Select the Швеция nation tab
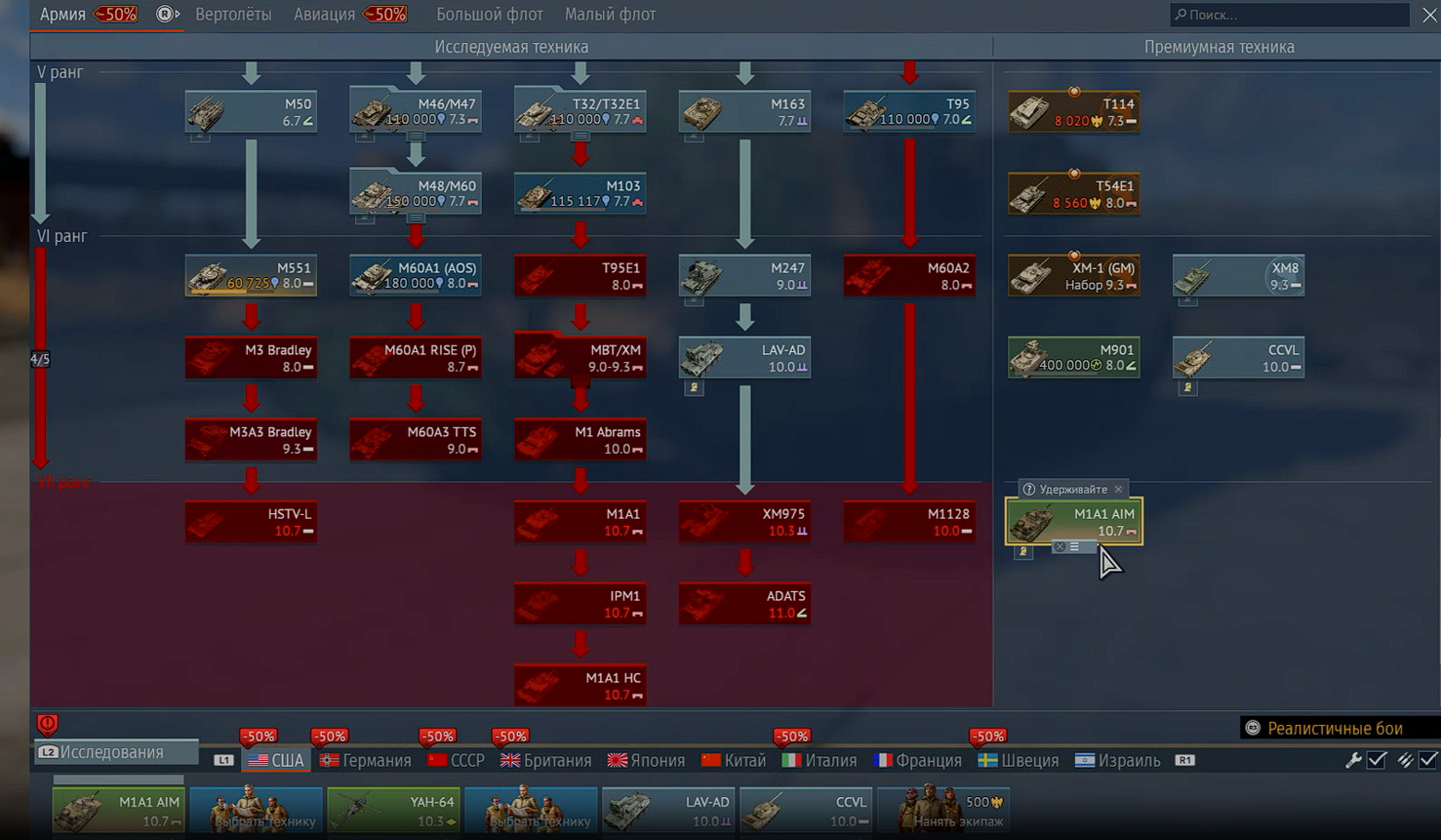Viewport: 1441px width, 840px height. point(1019,760)
